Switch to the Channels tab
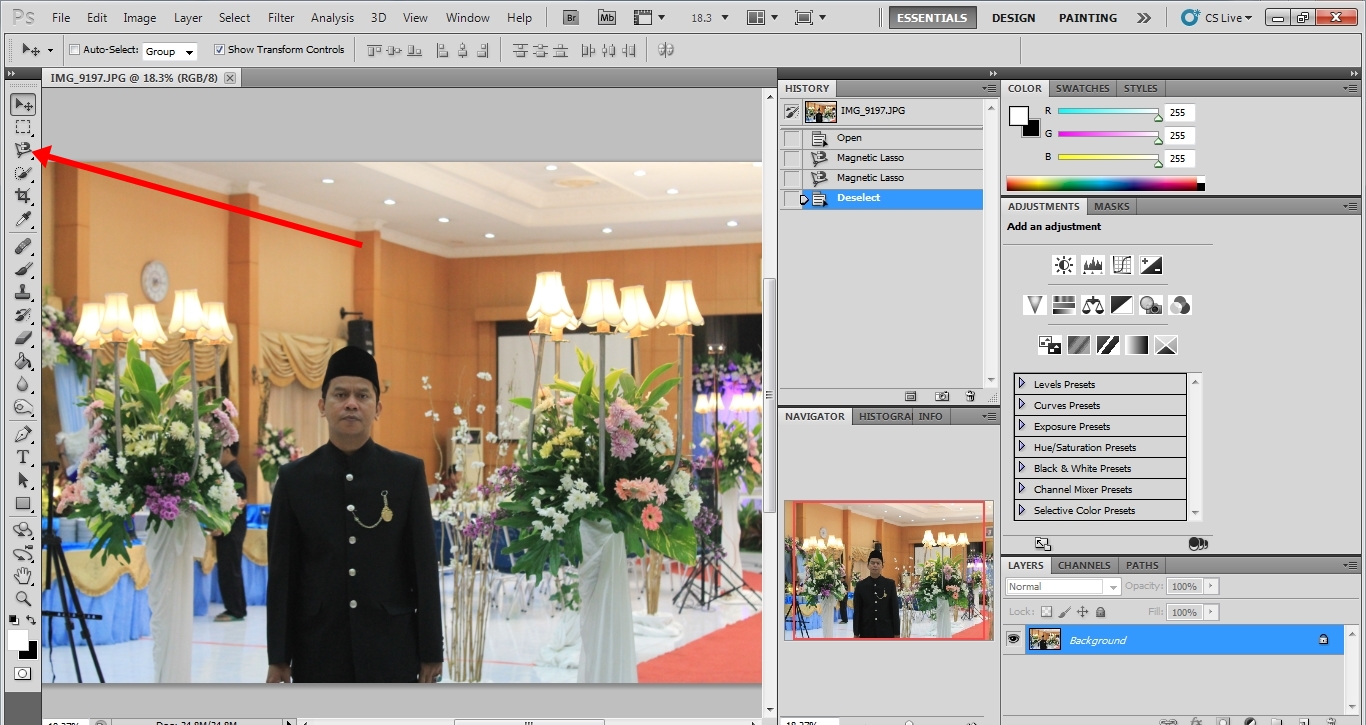1366x725 pixels. (x=1083, y=565)
